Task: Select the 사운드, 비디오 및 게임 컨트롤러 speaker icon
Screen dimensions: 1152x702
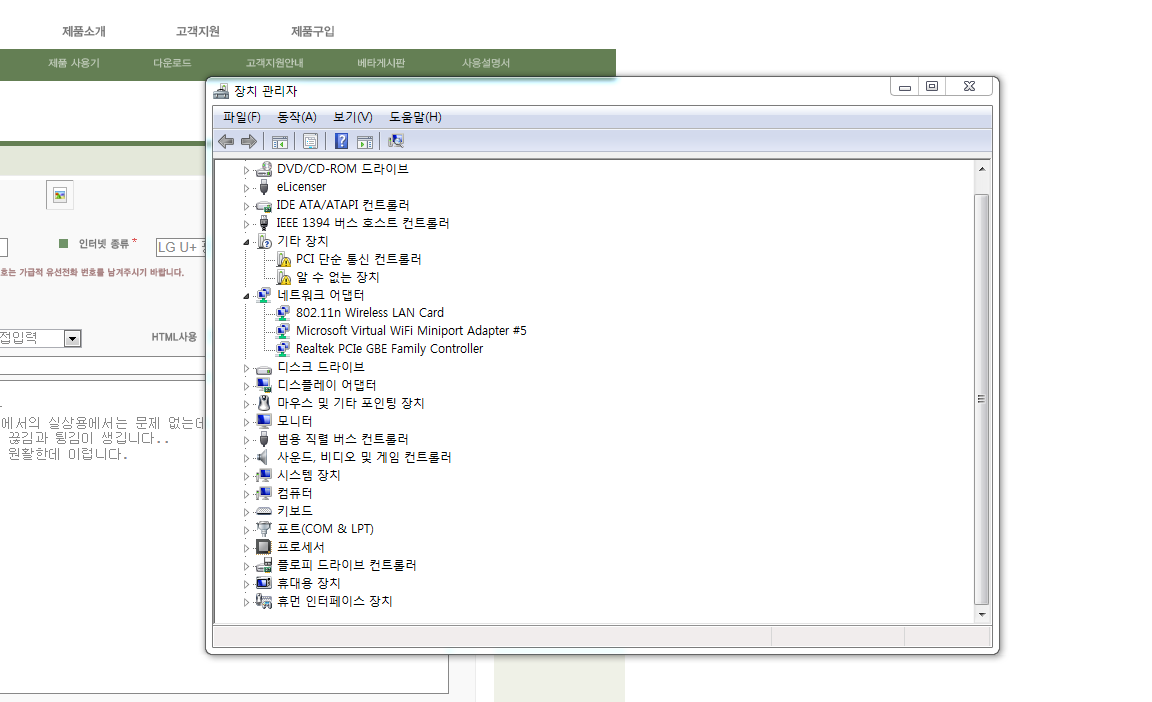Action: [262, 457]
